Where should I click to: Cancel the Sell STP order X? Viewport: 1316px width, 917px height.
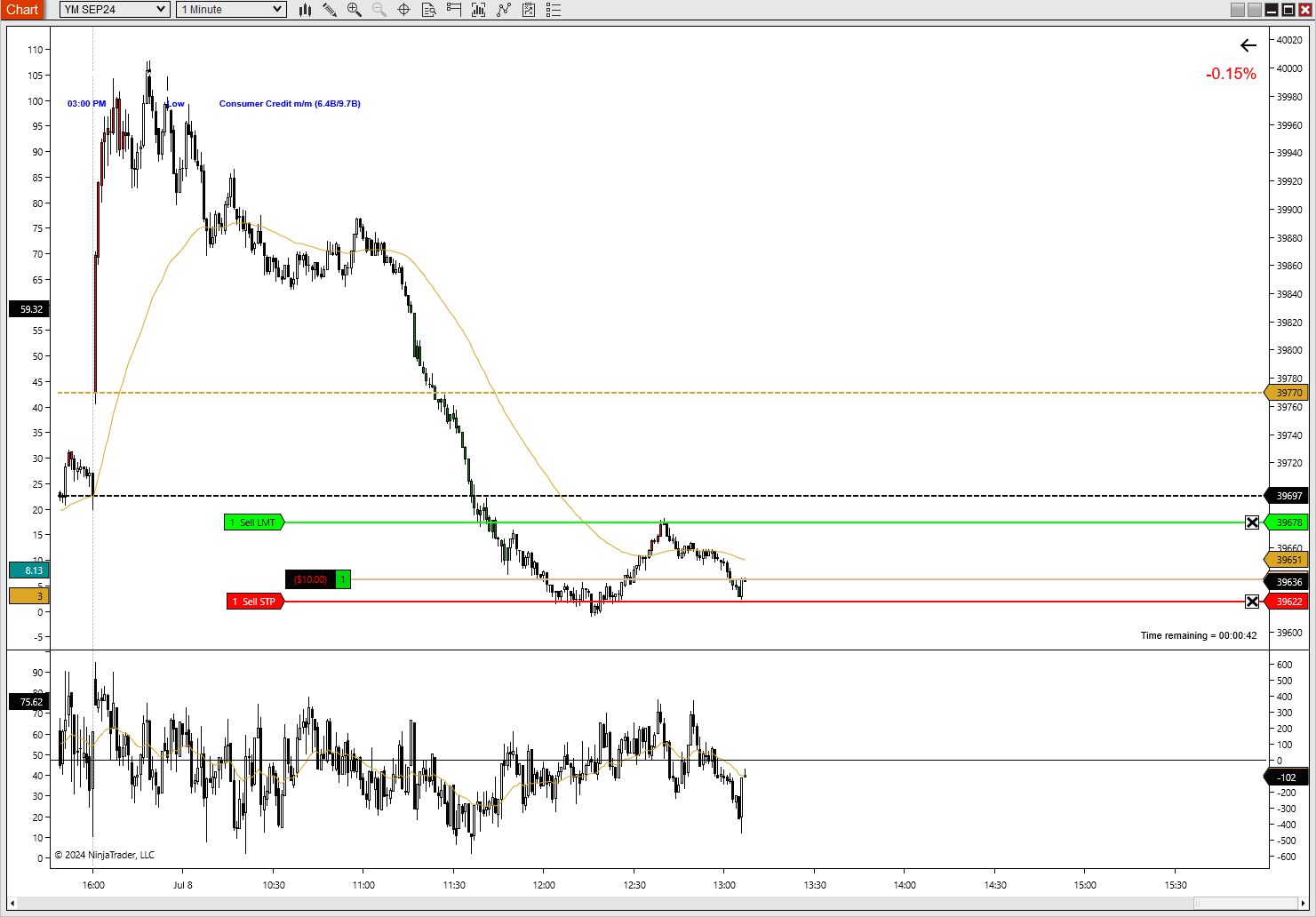[x=1252, y=602]
